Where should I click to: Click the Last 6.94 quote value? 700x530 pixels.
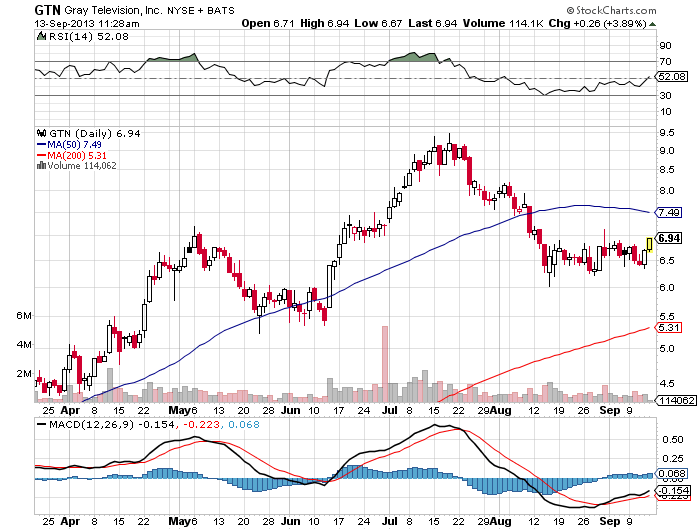click(433, 23)
